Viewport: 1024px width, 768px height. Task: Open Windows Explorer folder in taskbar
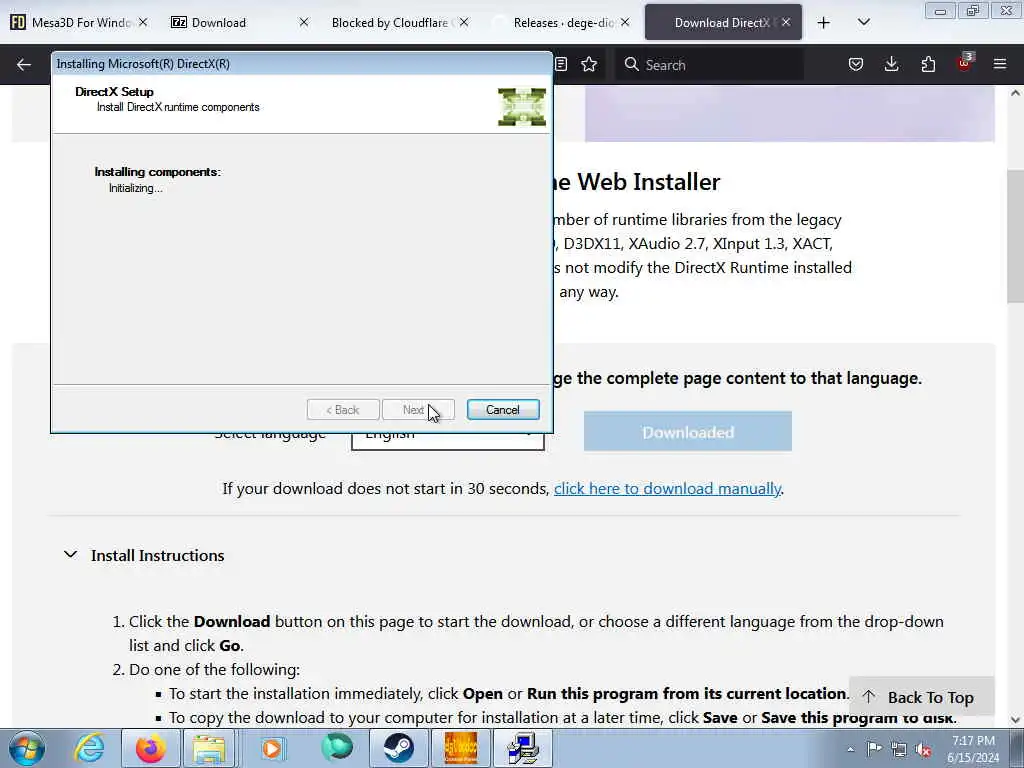pyautogui.click(x=209, y=748)
